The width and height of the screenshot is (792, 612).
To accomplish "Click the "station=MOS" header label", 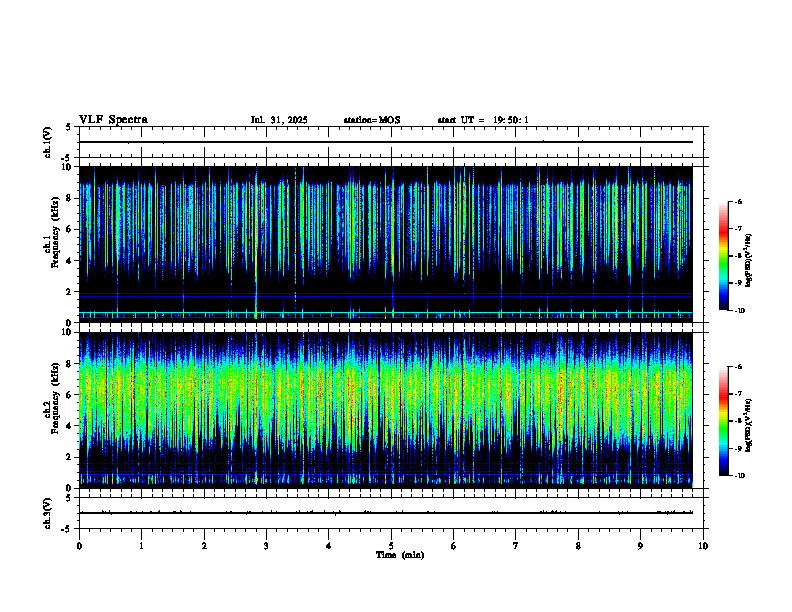I will [x=372, y=120].
